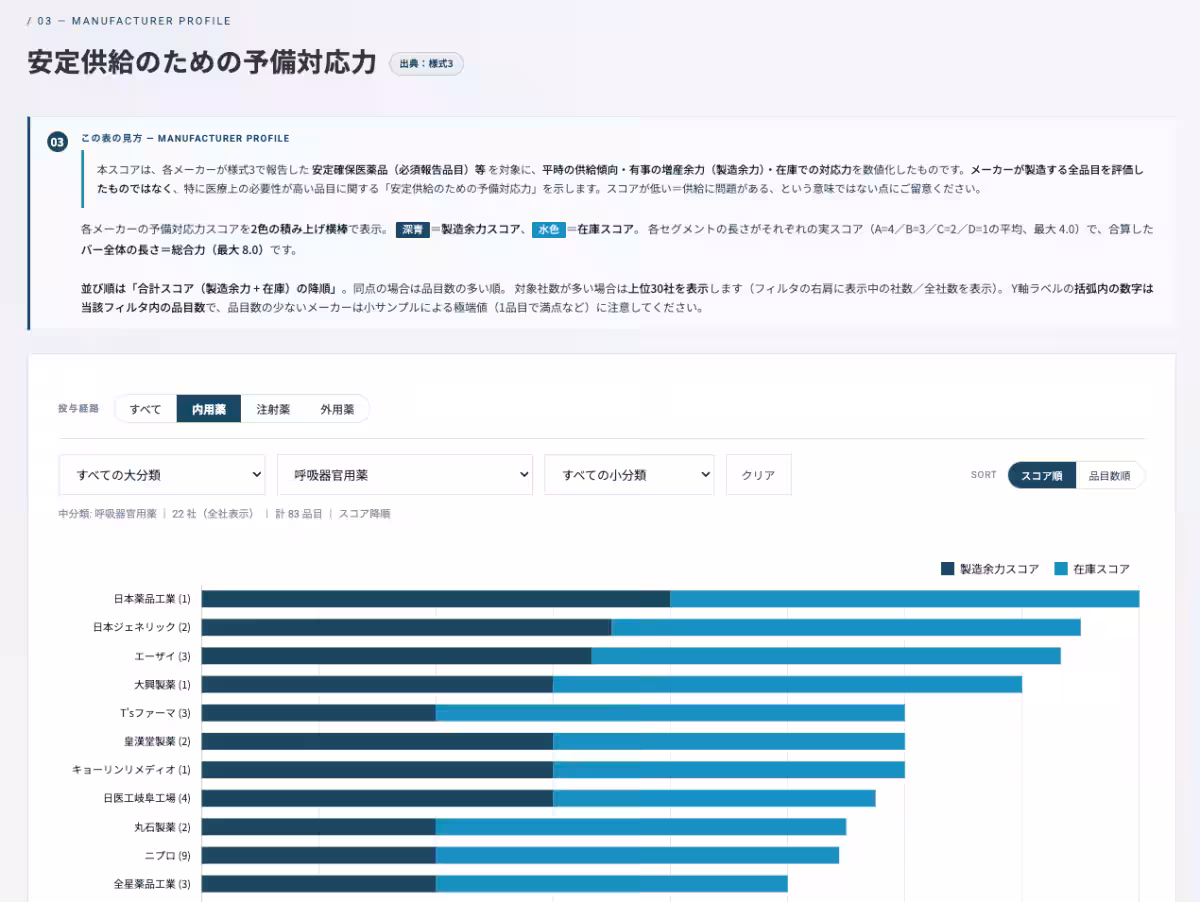Click the エーザイ (3) label
This screenshot has width=1200, height=902.
162,656
